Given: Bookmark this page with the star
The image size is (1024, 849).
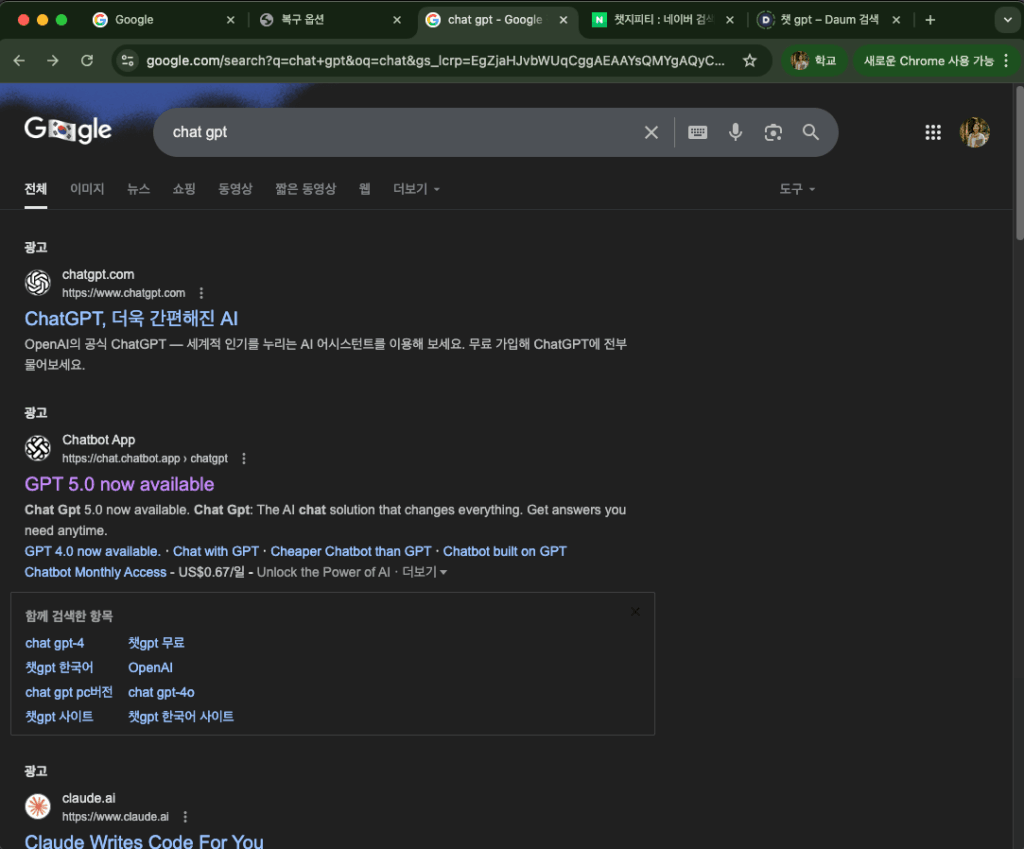Looking at the screenshot, I should coord(750,61).
